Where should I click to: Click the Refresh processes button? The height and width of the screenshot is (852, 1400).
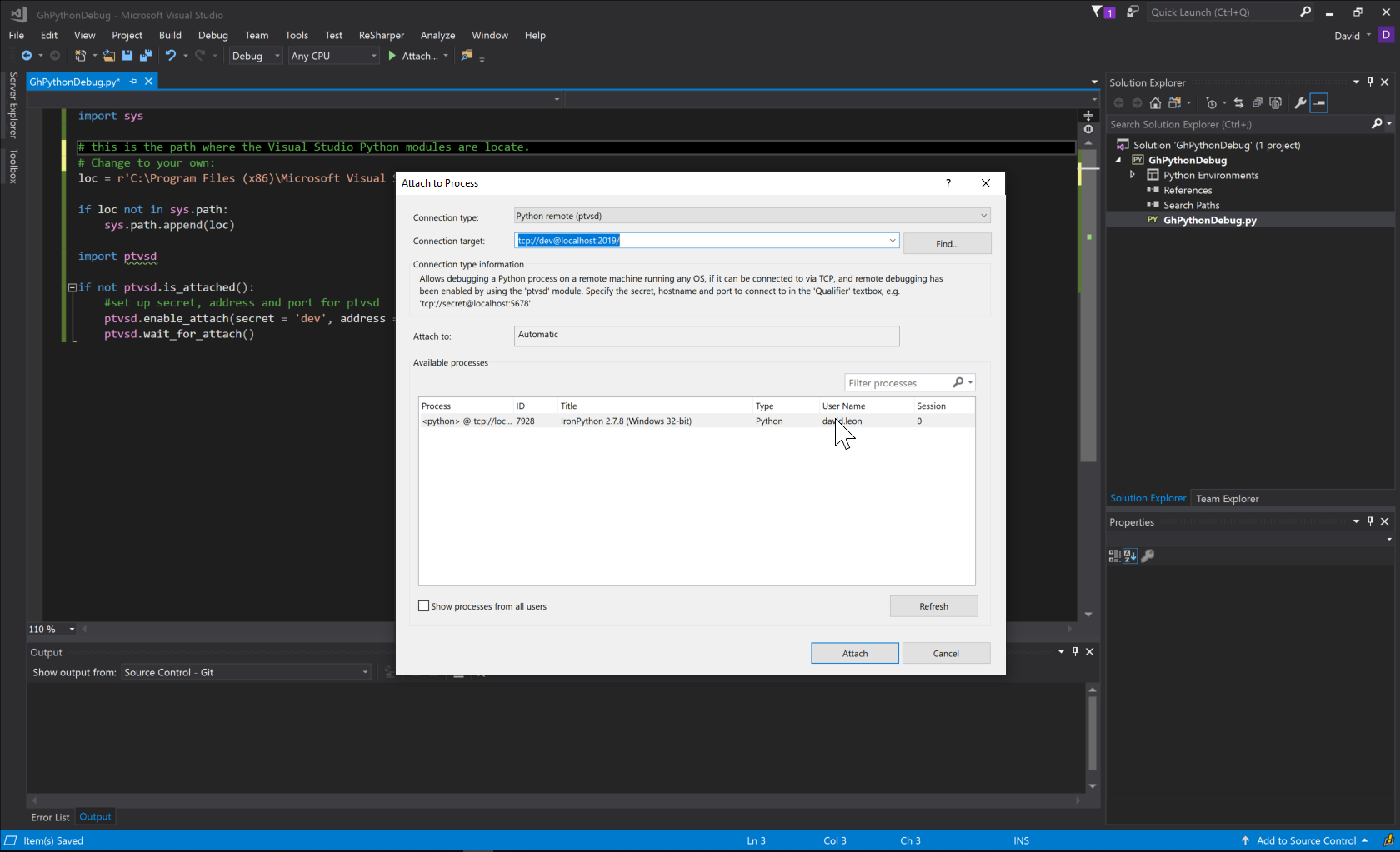[933, 606]
